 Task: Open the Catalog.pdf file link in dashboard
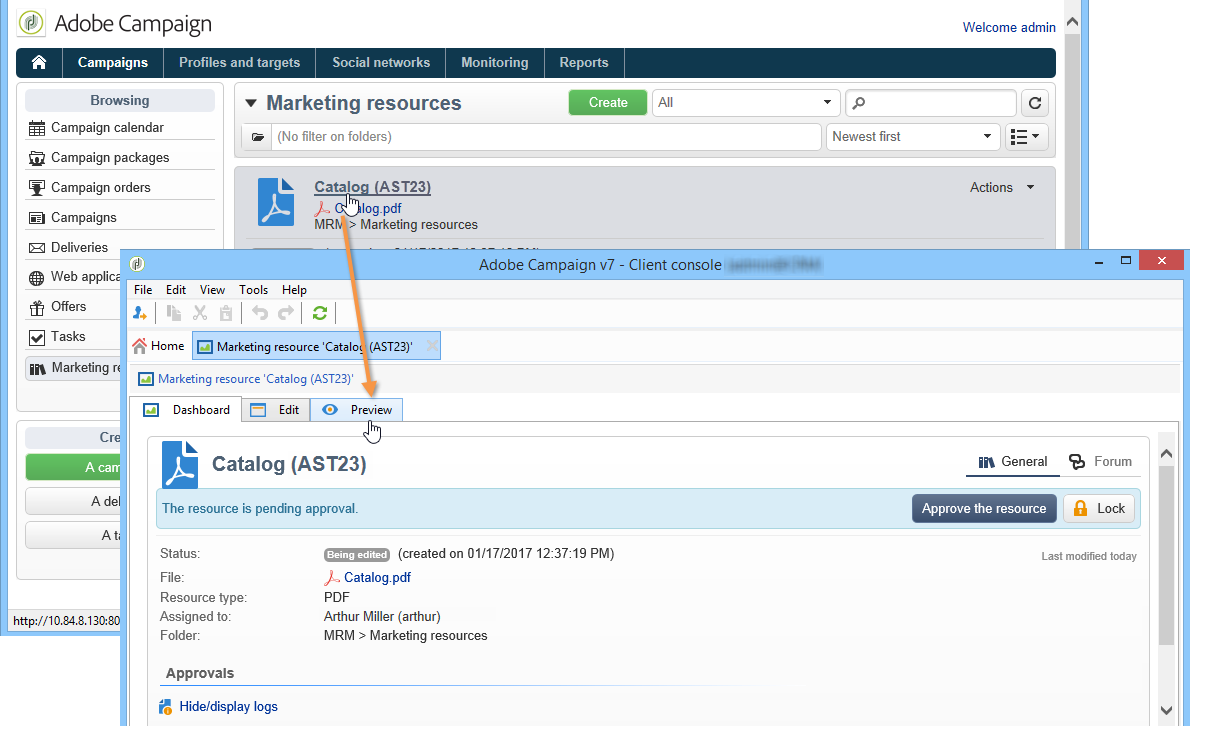tap(377, 577)
